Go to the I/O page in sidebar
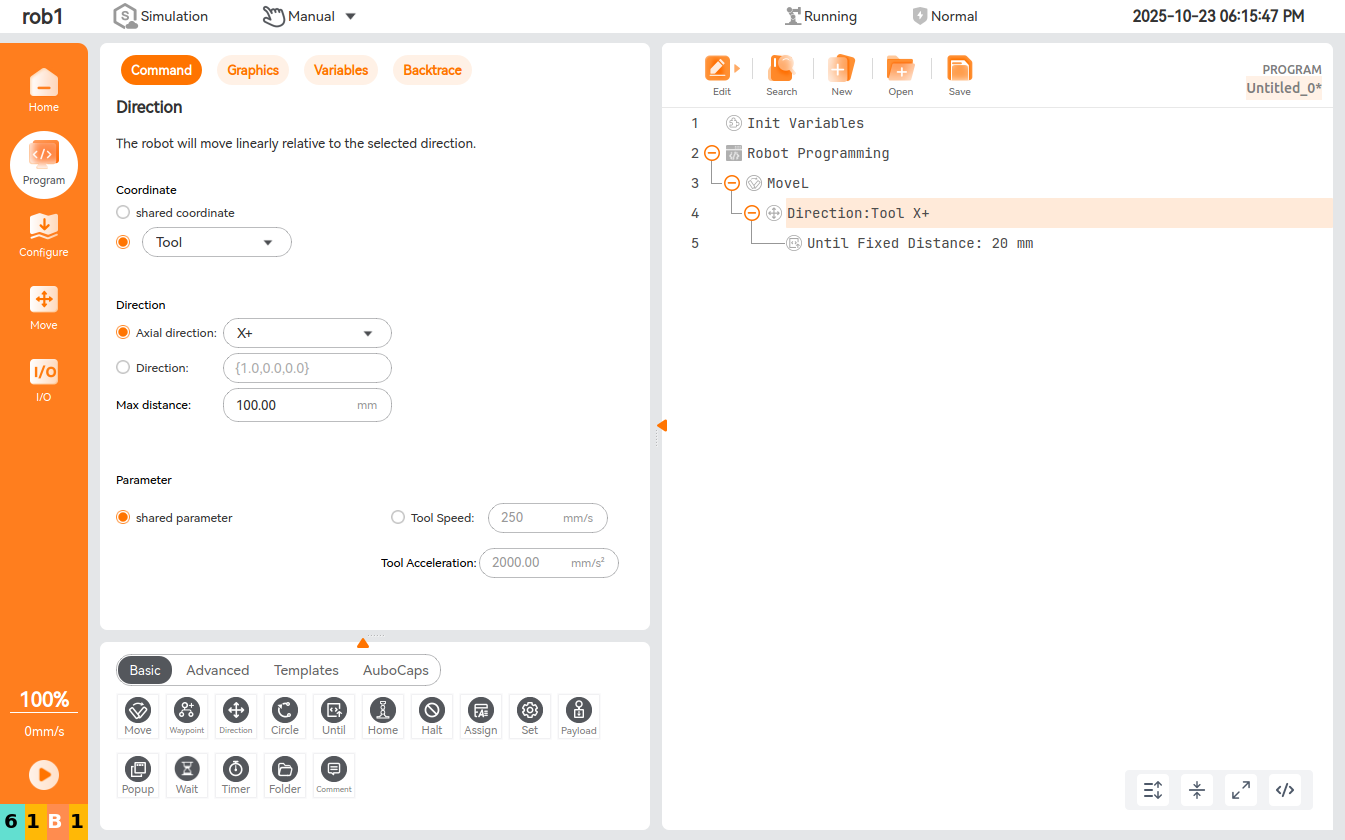1345x840 pixels. (x=44, y=380)
